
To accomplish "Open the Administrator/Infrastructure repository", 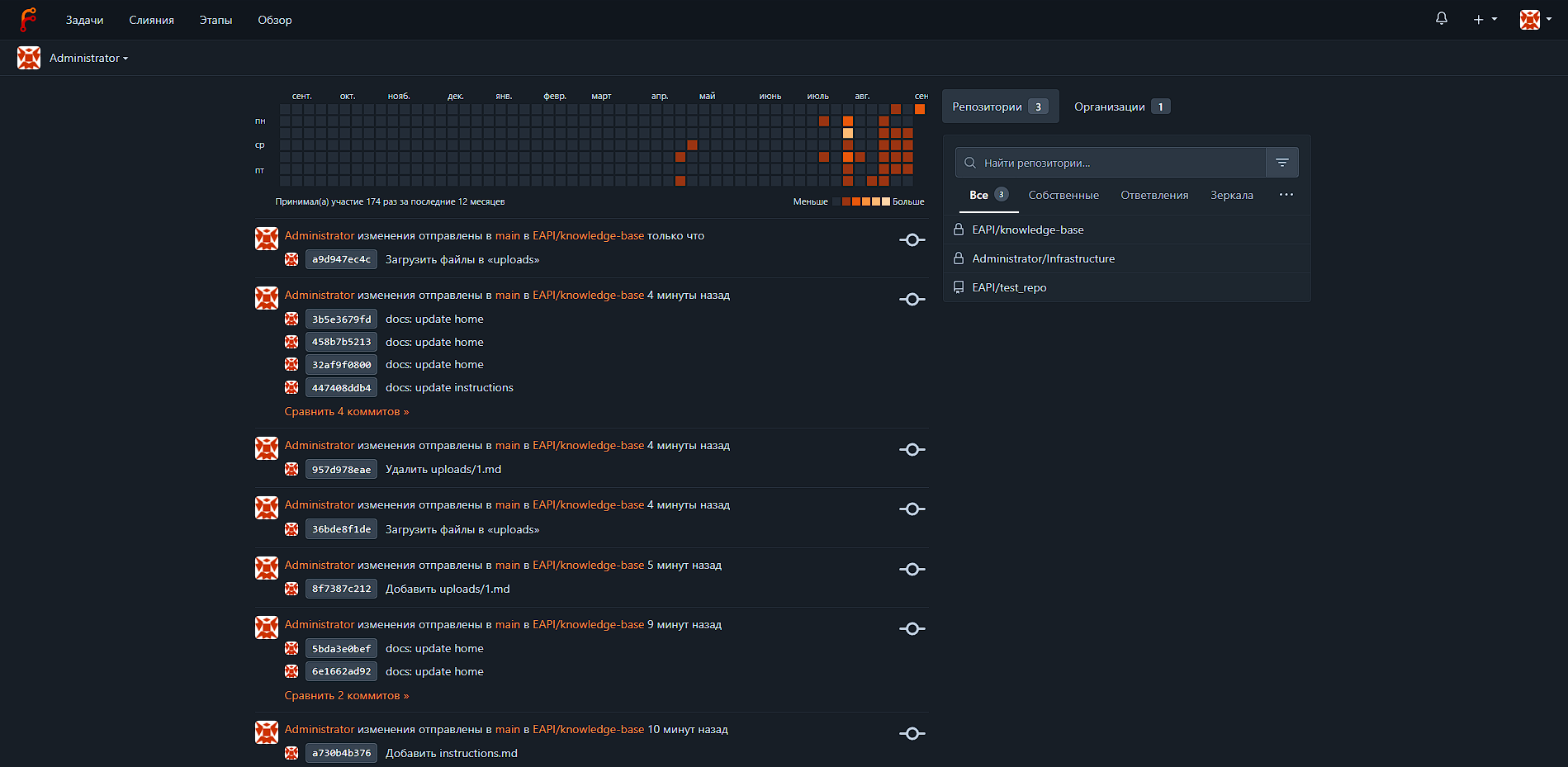I will 1044,258.
